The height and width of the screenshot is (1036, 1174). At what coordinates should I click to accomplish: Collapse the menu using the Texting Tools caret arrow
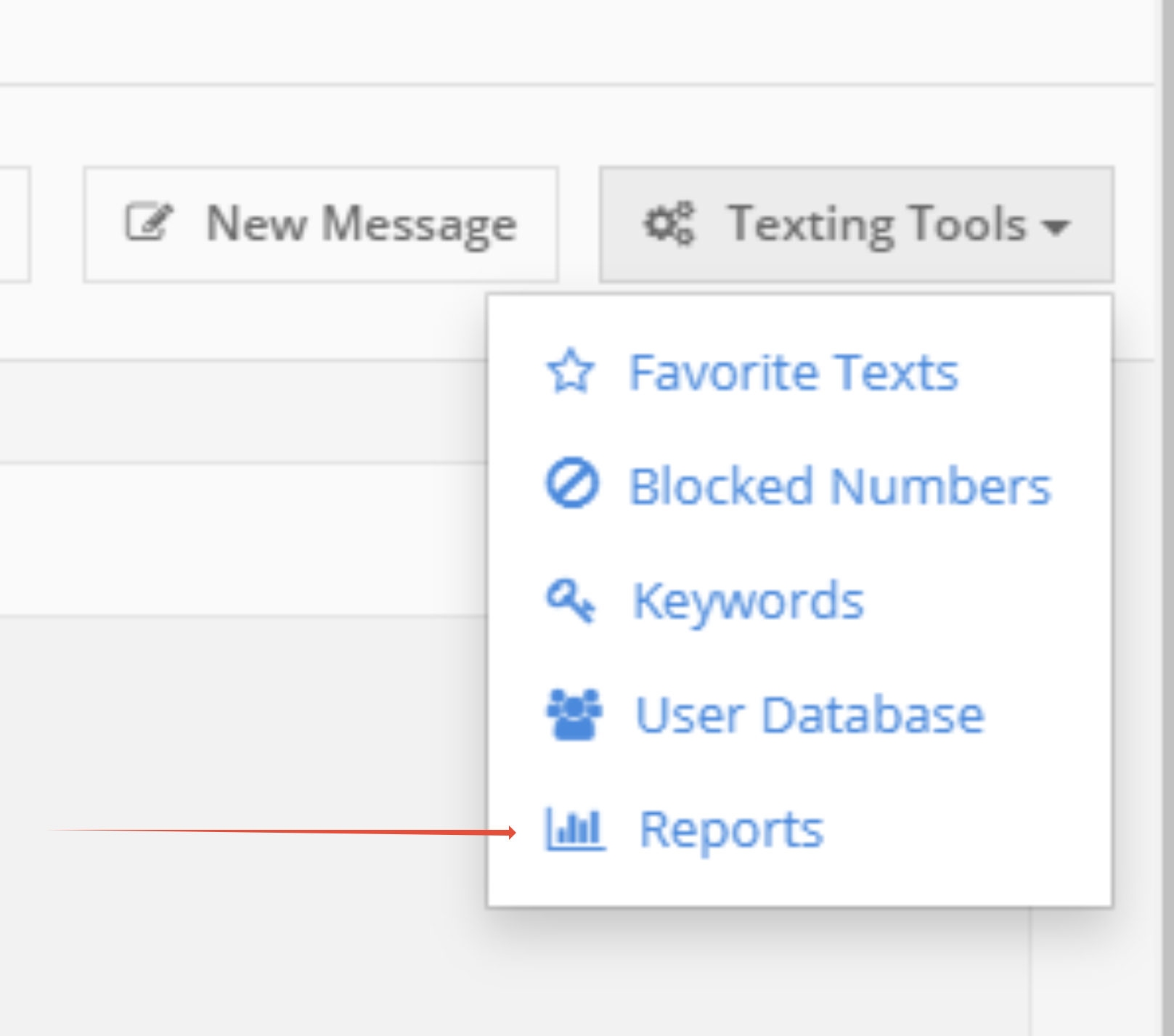pos(1056,227)
